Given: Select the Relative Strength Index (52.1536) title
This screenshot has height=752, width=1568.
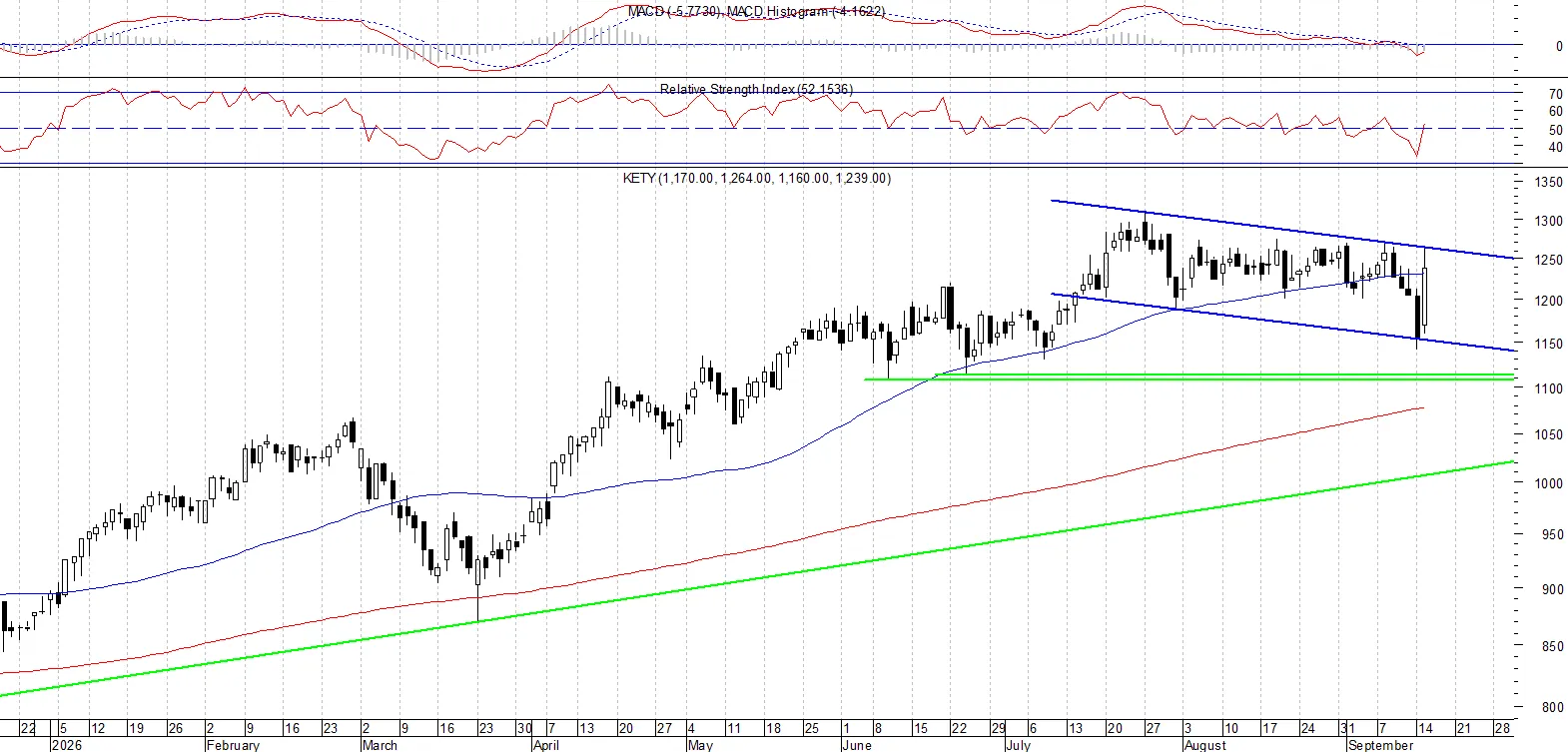Looking at the screenshot, I should click(x=756, y=89).
